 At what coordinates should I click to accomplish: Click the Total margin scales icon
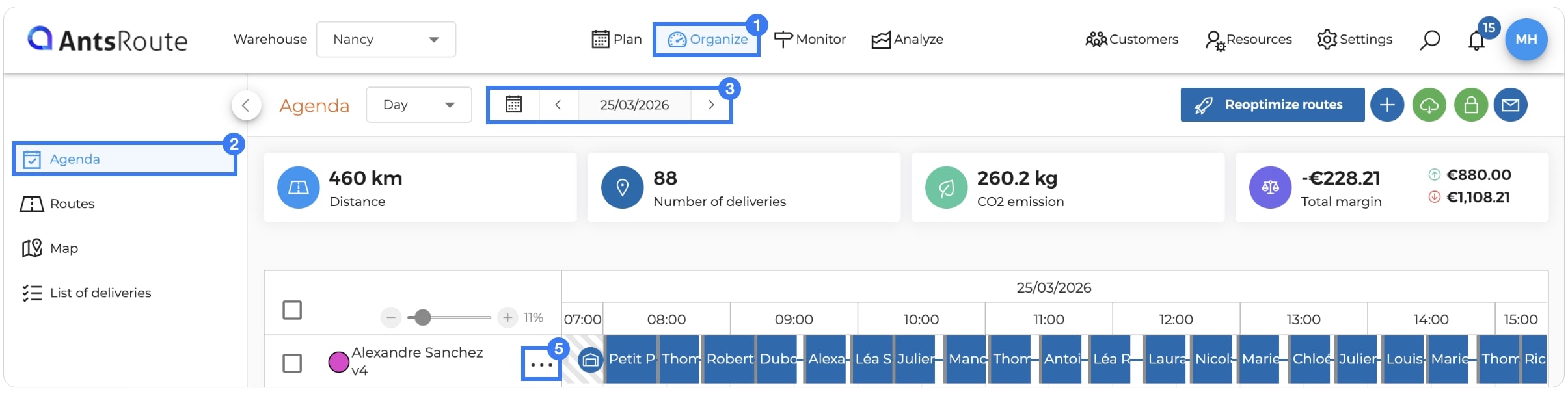[1270, 187]
